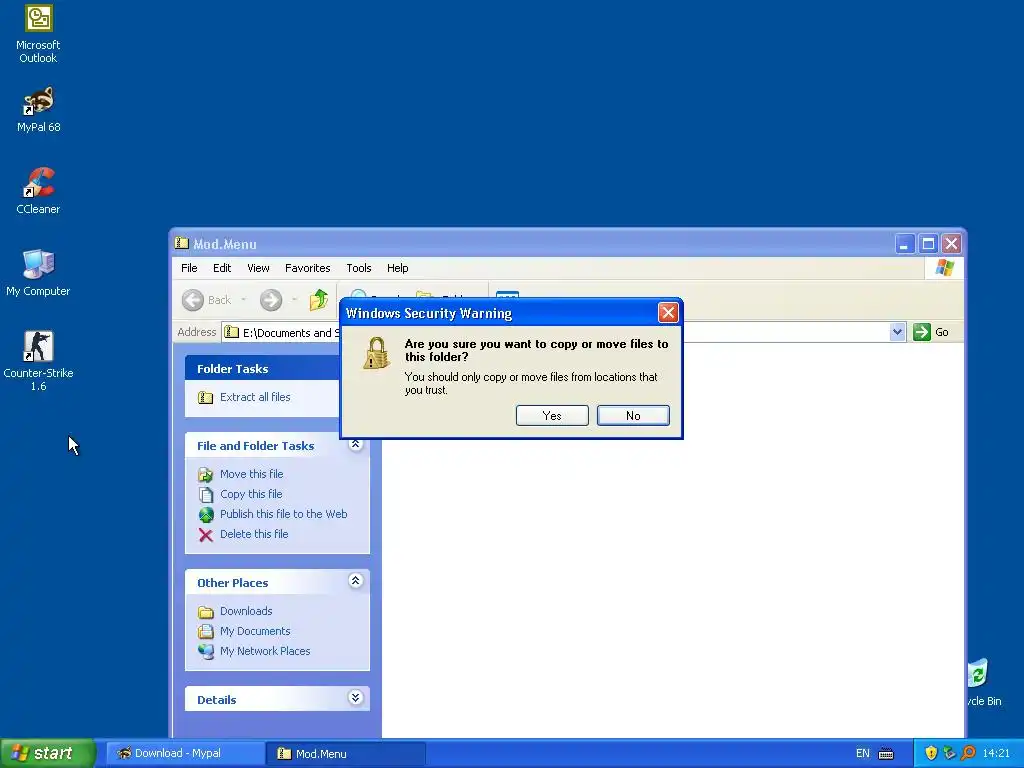Screen dimensions: 1024x768
Task: Close the Windows Security Warning dialog
Action: [667, 313]
